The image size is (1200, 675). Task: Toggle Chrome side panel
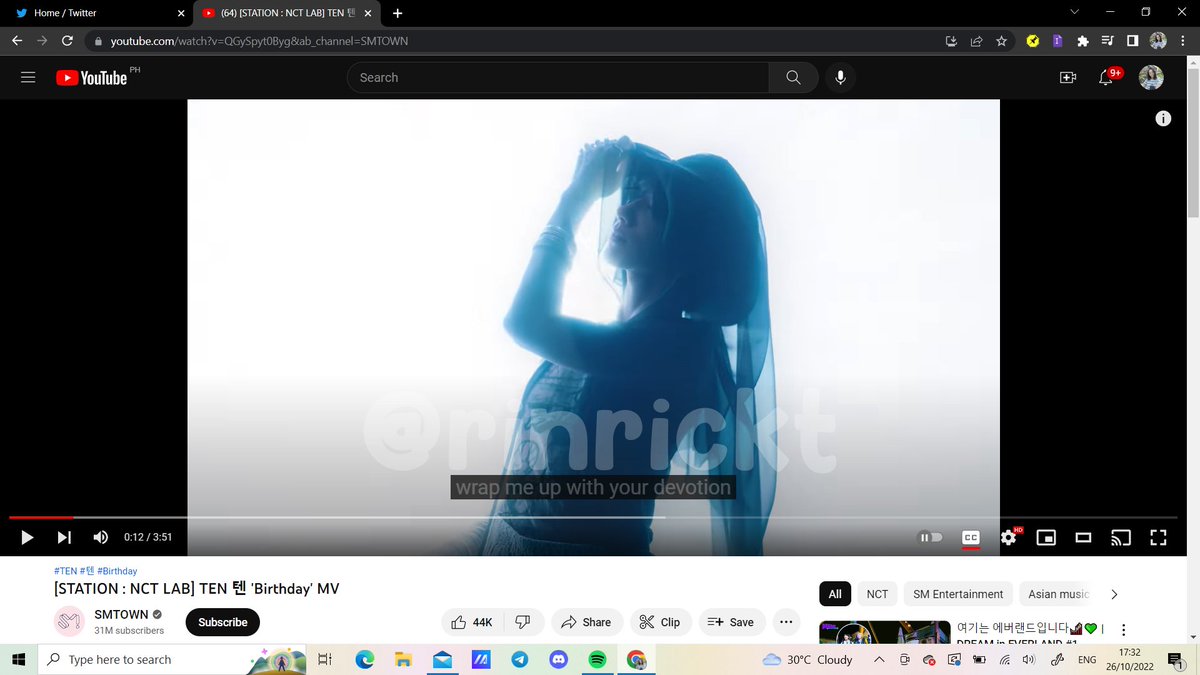pyautogui.click(x=1132, y=41)
